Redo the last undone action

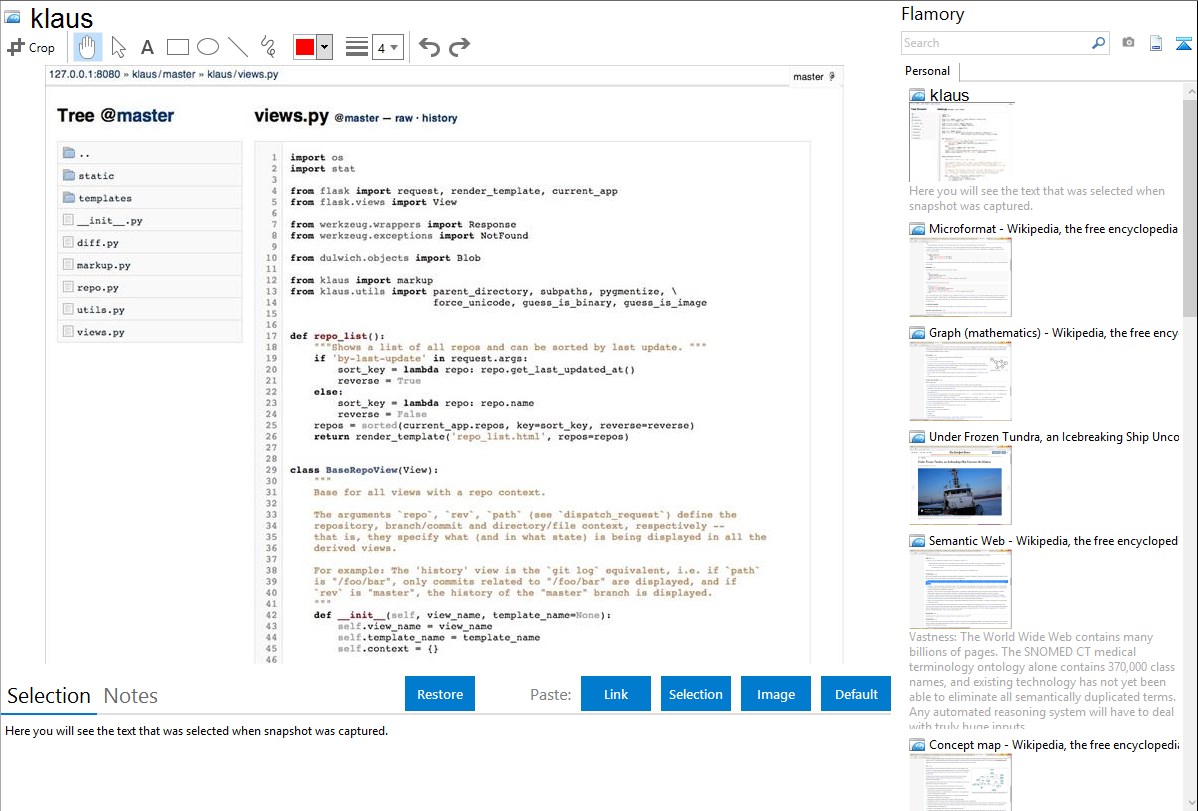point(459,47)
